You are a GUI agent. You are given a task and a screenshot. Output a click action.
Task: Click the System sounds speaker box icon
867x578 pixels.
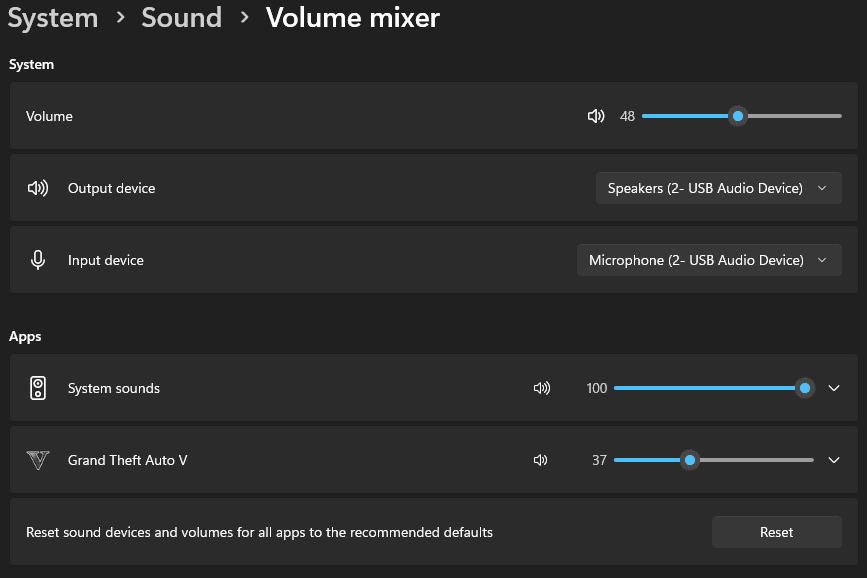coord(38,388)
